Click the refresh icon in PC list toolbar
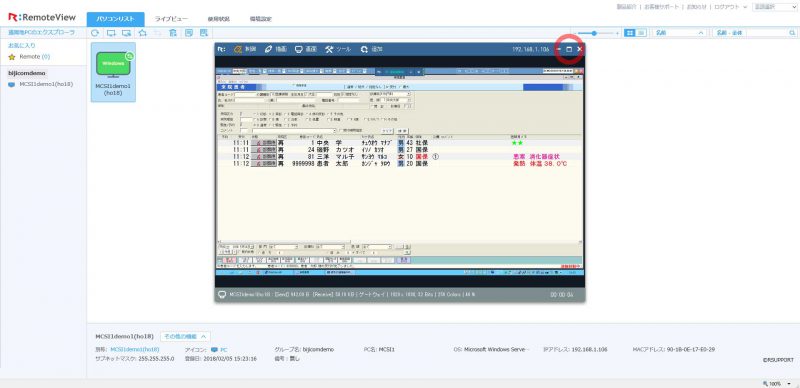The image size is (800, 388). tap(95, 33)
